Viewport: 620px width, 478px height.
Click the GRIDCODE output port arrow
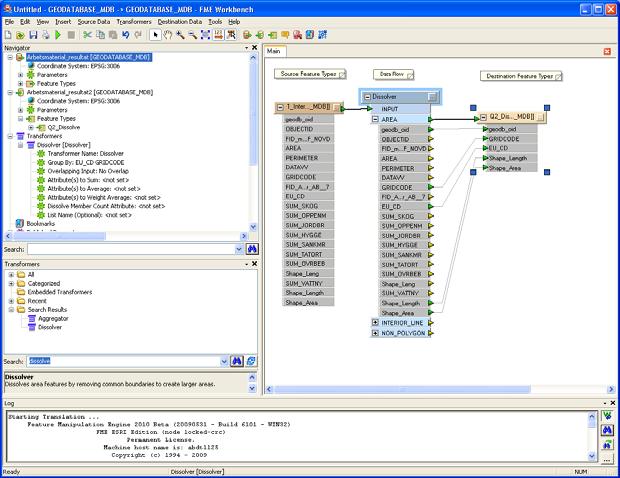click(431, 187)
